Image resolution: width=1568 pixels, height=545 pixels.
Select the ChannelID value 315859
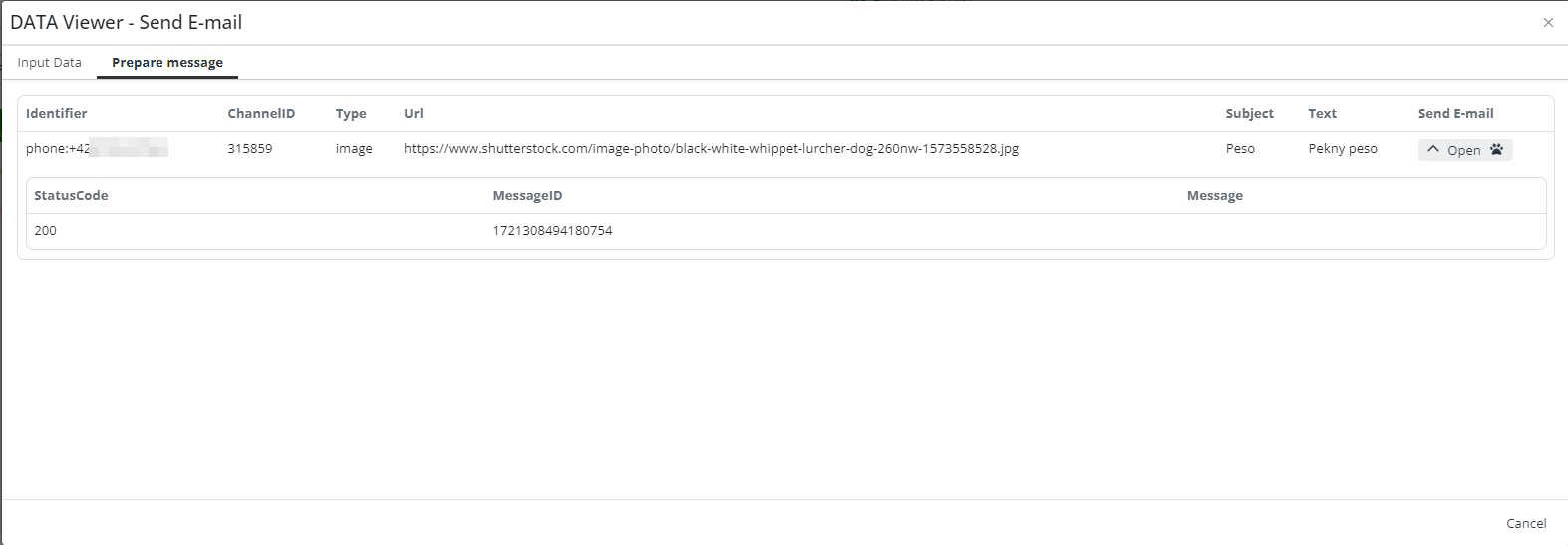250,149
